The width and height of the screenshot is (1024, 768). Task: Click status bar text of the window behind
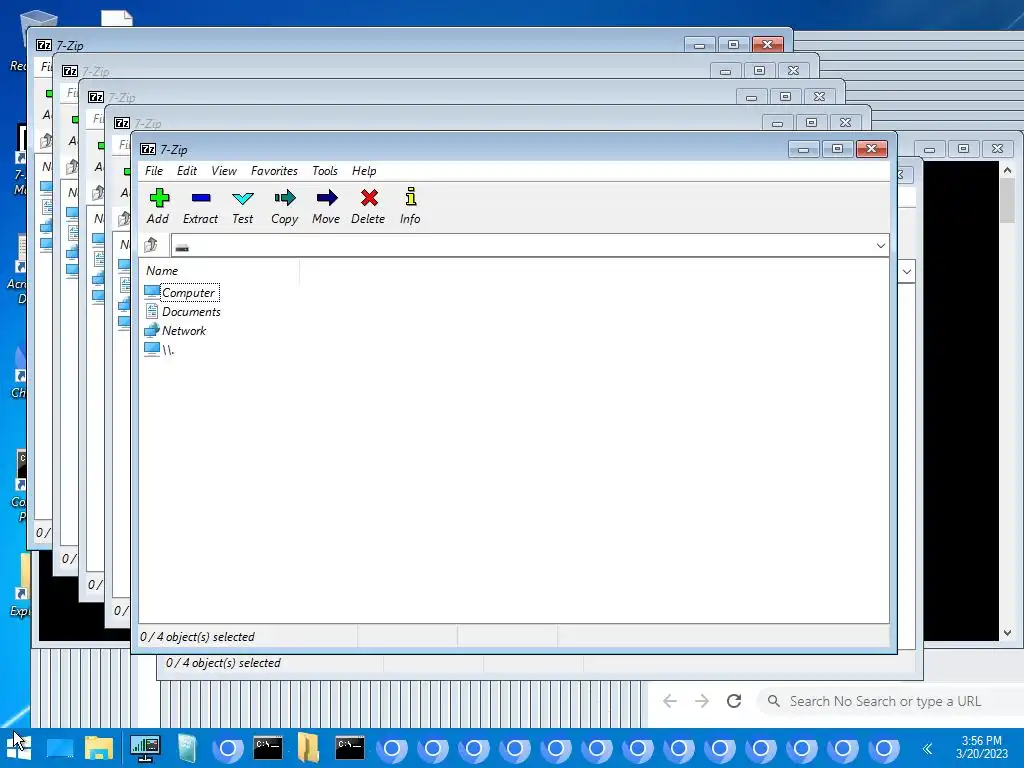point(223,663)
